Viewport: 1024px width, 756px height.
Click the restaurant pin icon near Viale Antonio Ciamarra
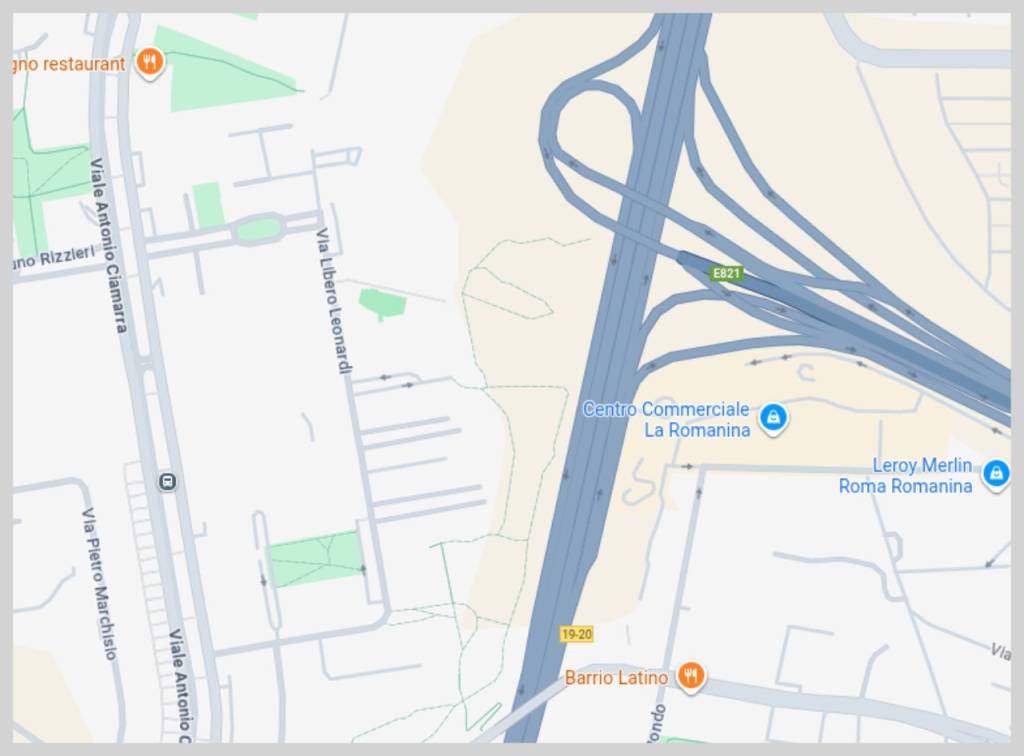pos(150,63)
